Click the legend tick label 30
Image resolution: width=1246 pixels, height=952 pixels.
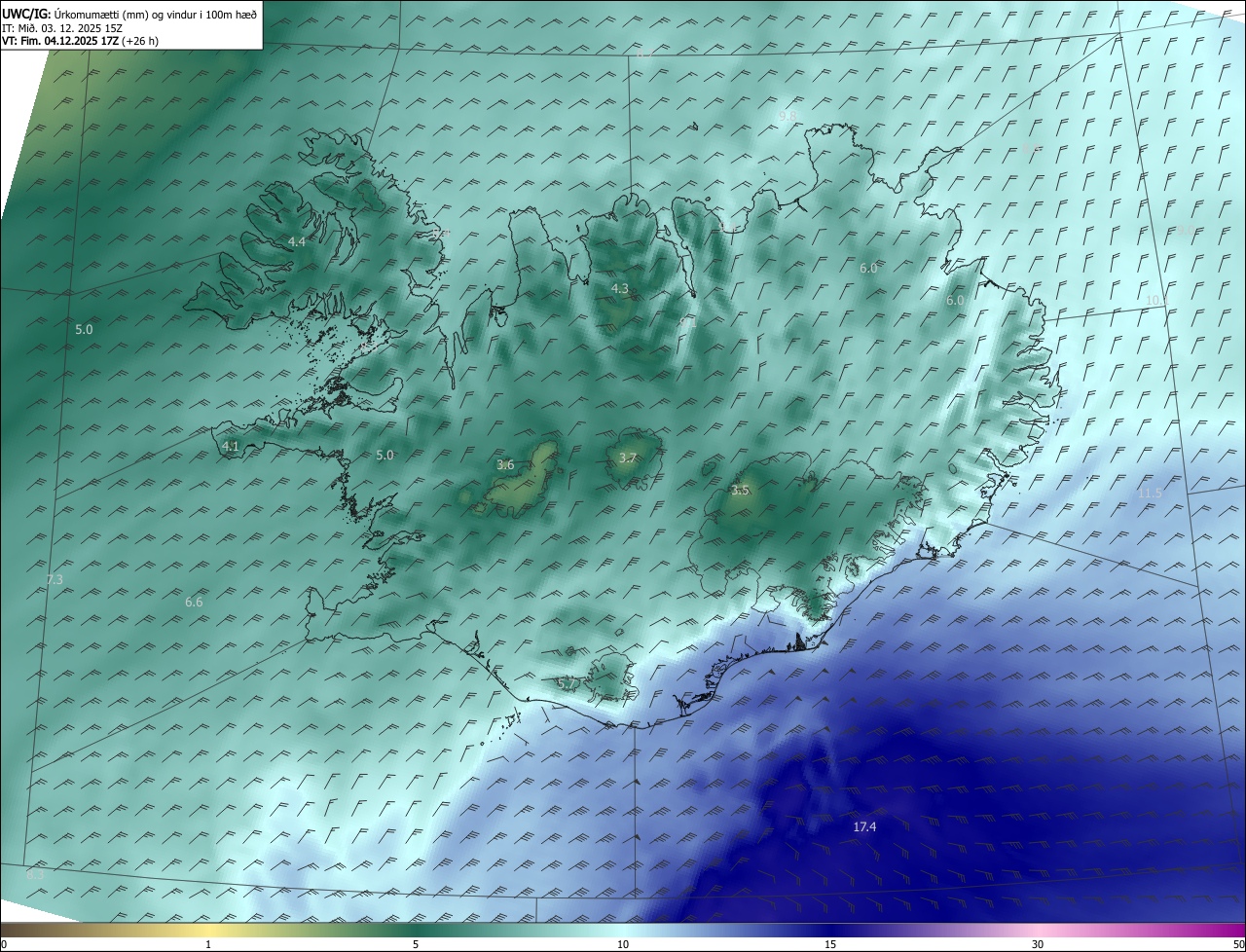[1038, 944]
